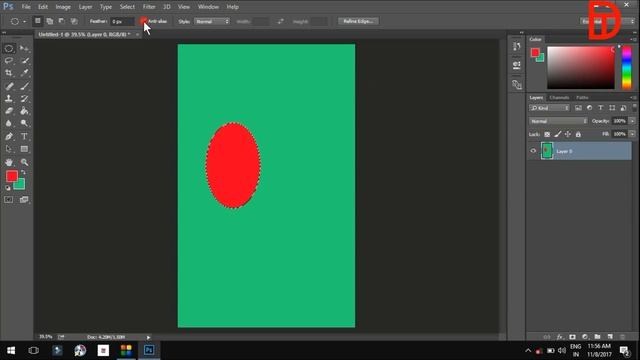Click the Refine Edge button
The image size is (640, 360).
click(x=358, y=21)
